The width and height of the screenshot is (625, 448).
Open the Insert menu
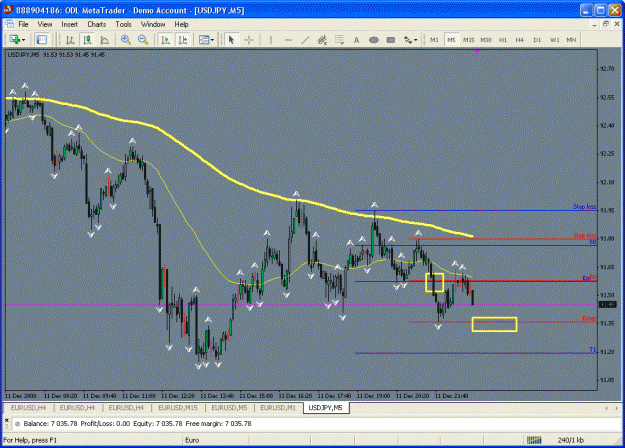(69, 24)
